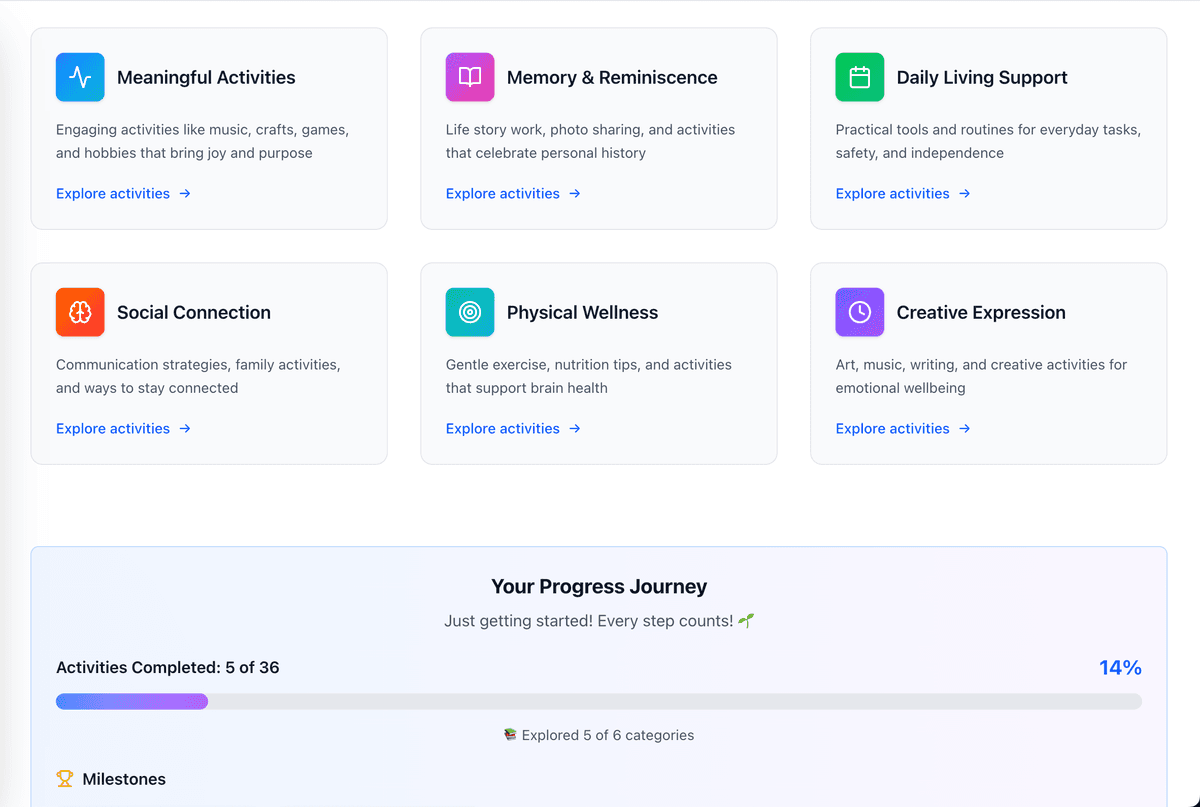Click the Explored 5 of 6 categories text
Screen dimensions: 1200x807
point(607,735)
